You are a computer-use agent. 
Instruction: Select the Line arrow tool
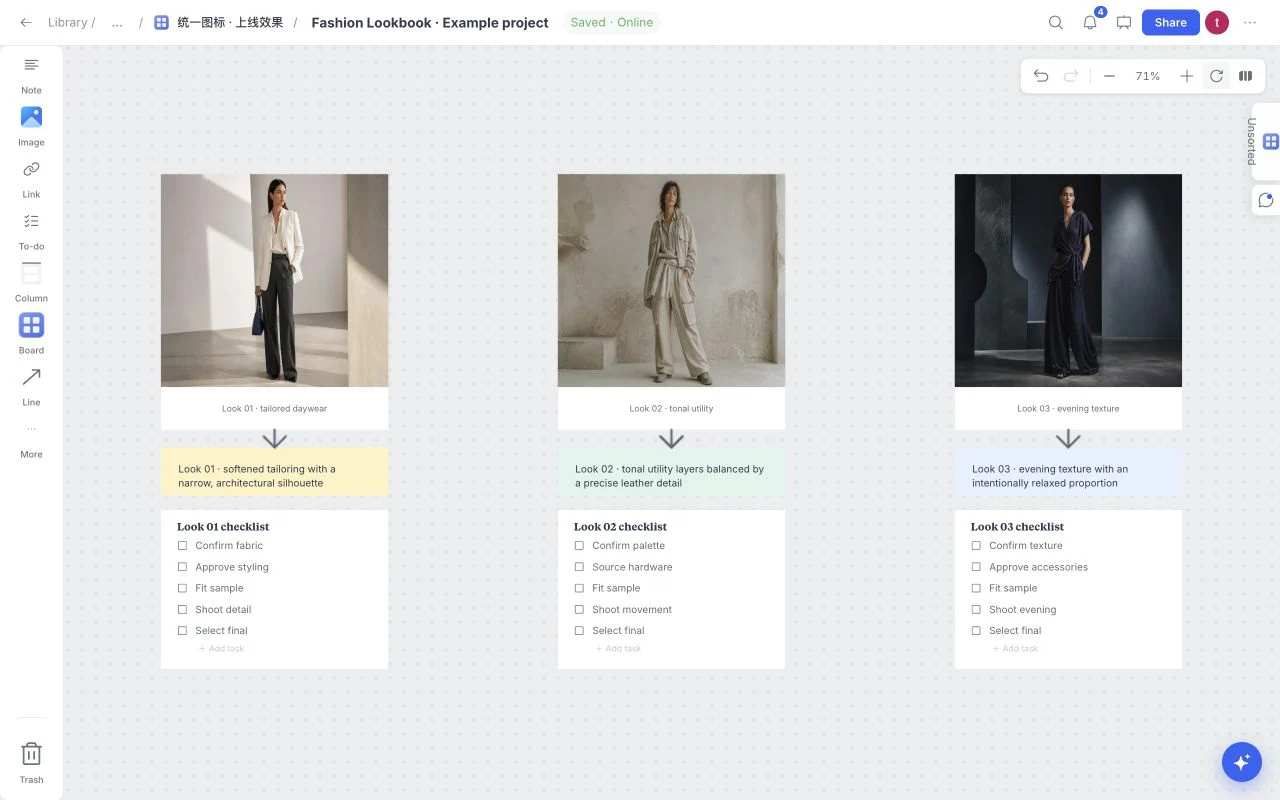[x=31, y=386]
